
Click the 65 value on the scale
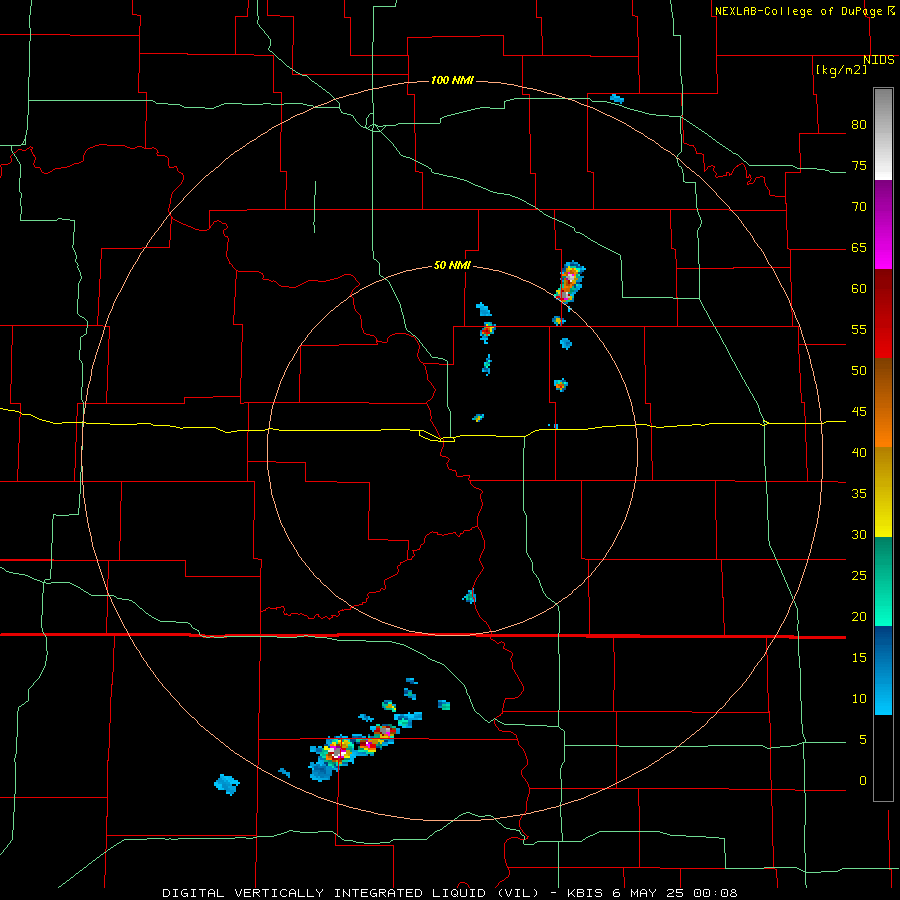pyautogui.click(x=859, y=247)
